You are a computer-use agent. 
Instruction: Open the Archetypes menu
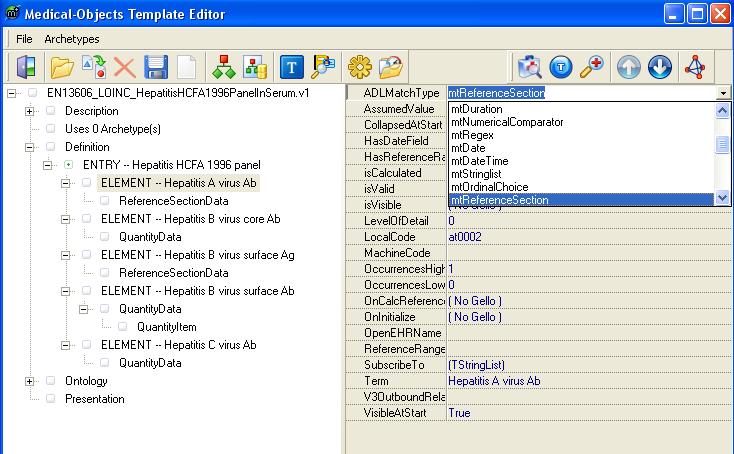(x=71, y=38)
